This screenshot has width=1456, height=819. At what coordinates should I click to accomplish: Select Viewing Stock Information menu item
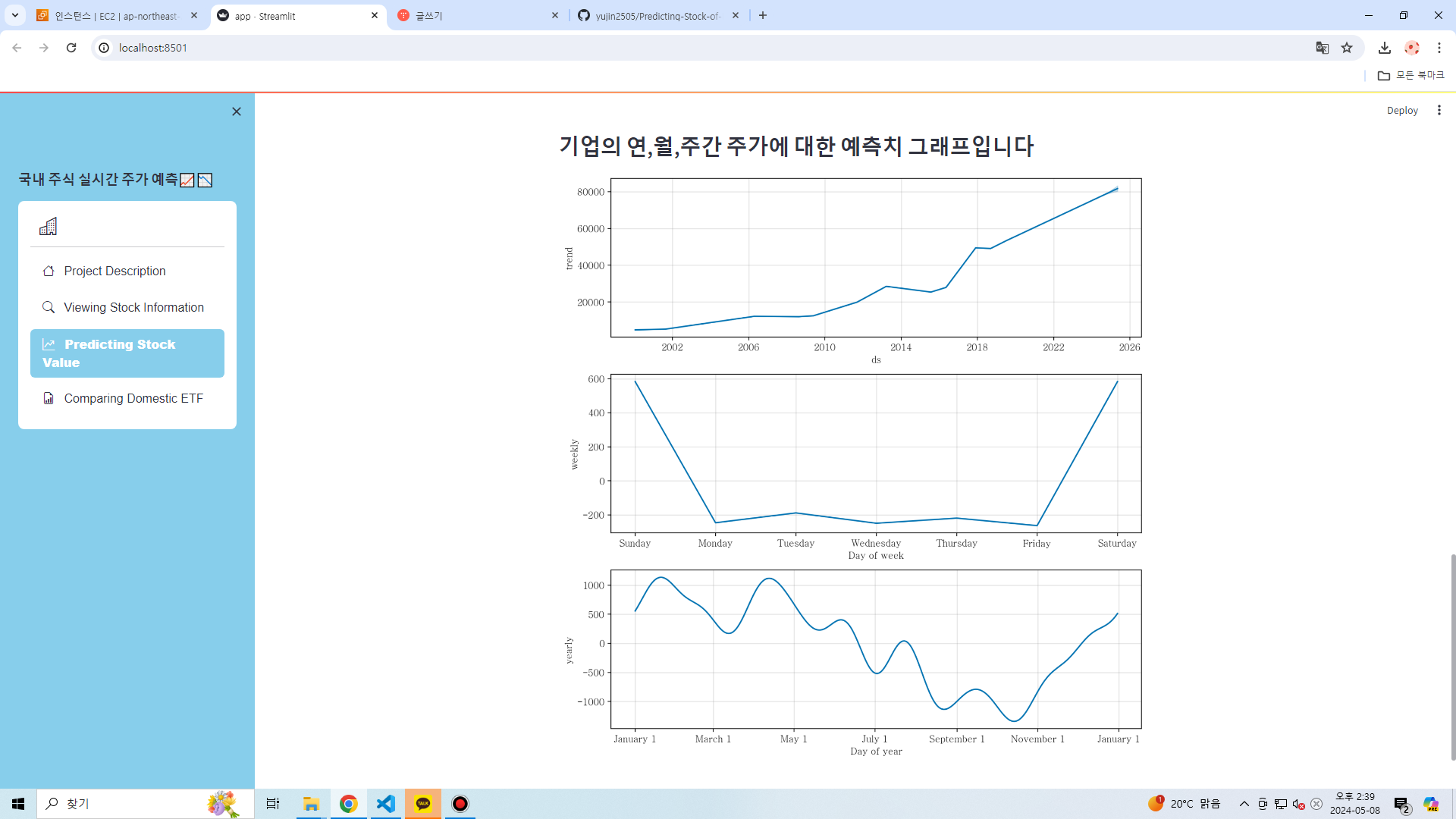point(133,307)
